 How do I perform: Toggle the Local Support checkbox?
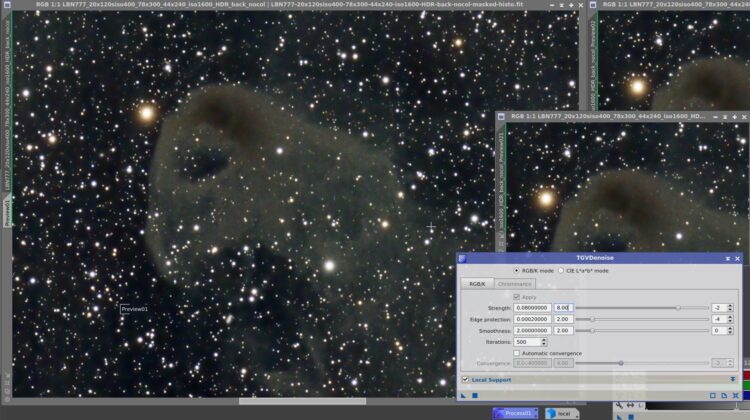pos(465,379)
